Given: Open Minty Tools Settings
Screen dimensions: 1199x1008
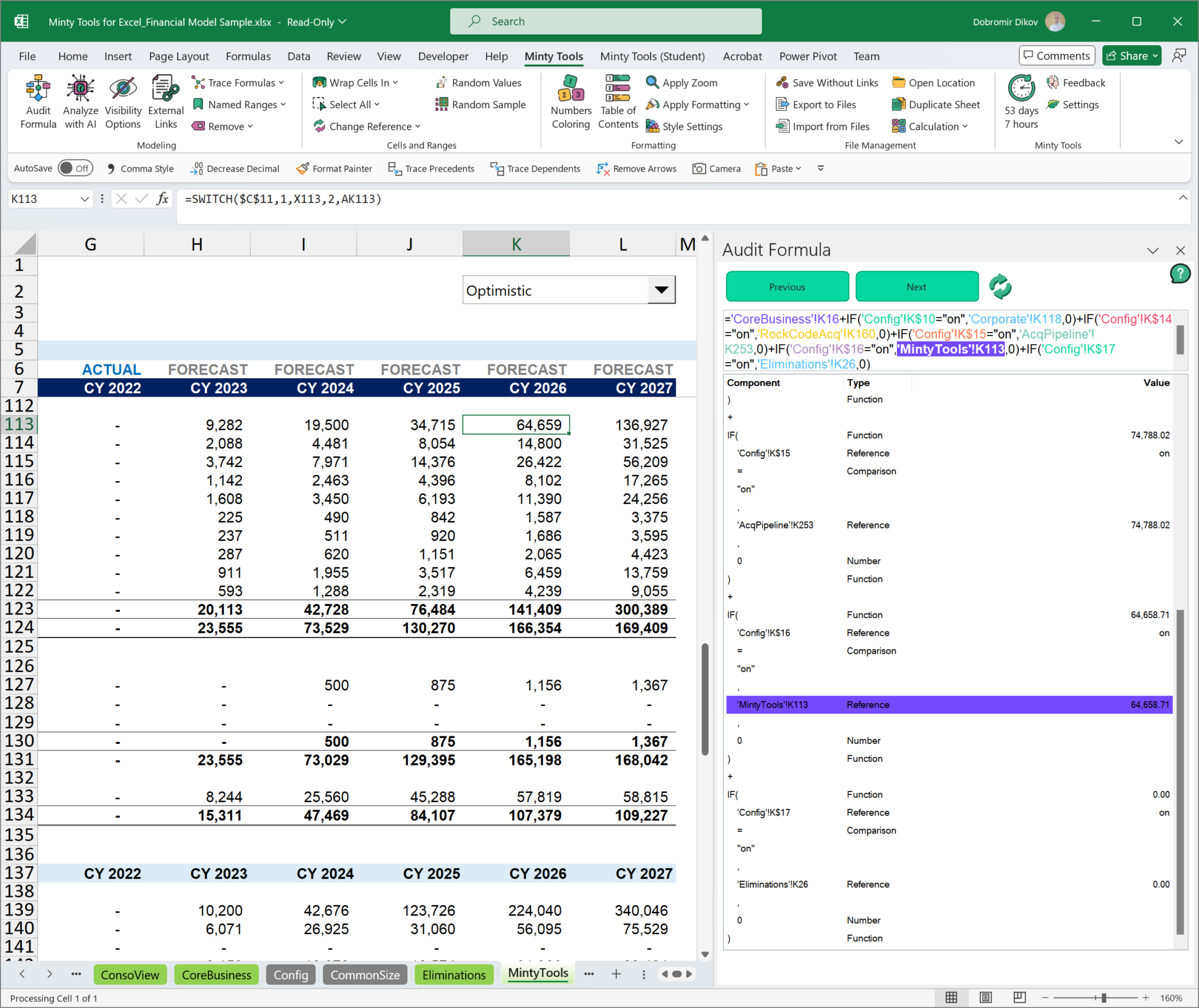Looking at the screenshot, I should click(x=1073, y=105).
